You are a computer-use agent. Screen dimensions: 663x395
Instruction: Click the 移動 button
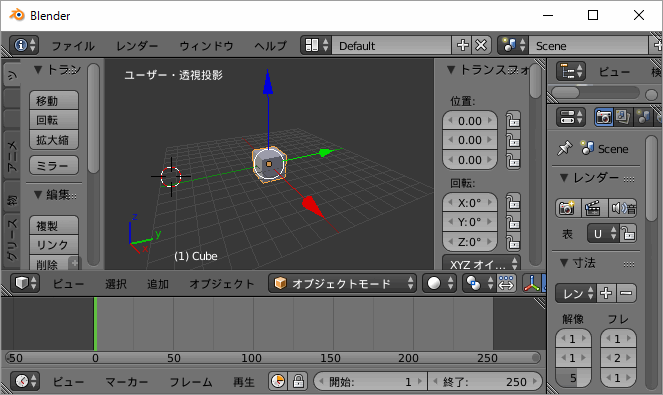pos(54,101)
